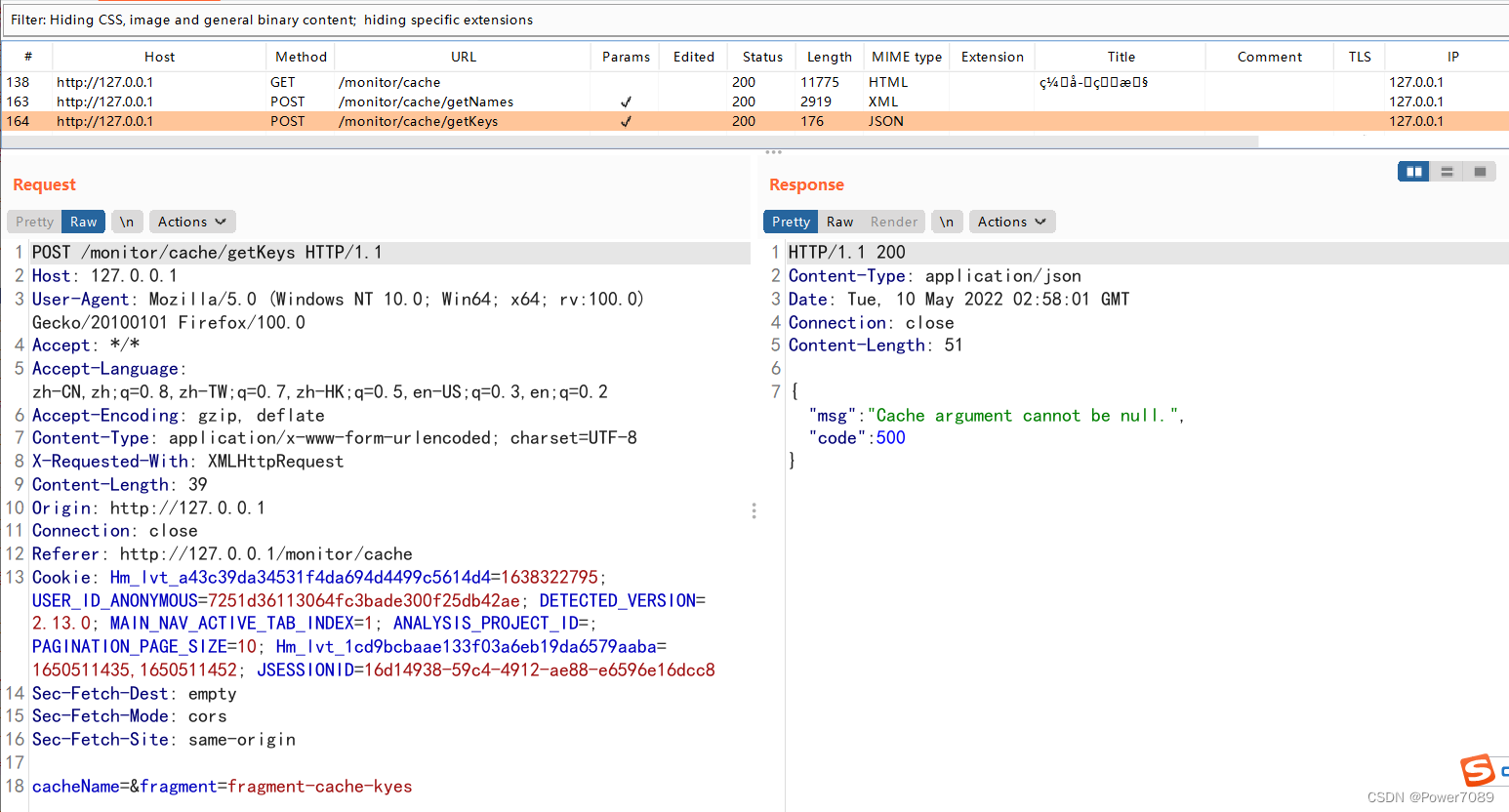Switch Response view to Raw tab

point(839,222)
